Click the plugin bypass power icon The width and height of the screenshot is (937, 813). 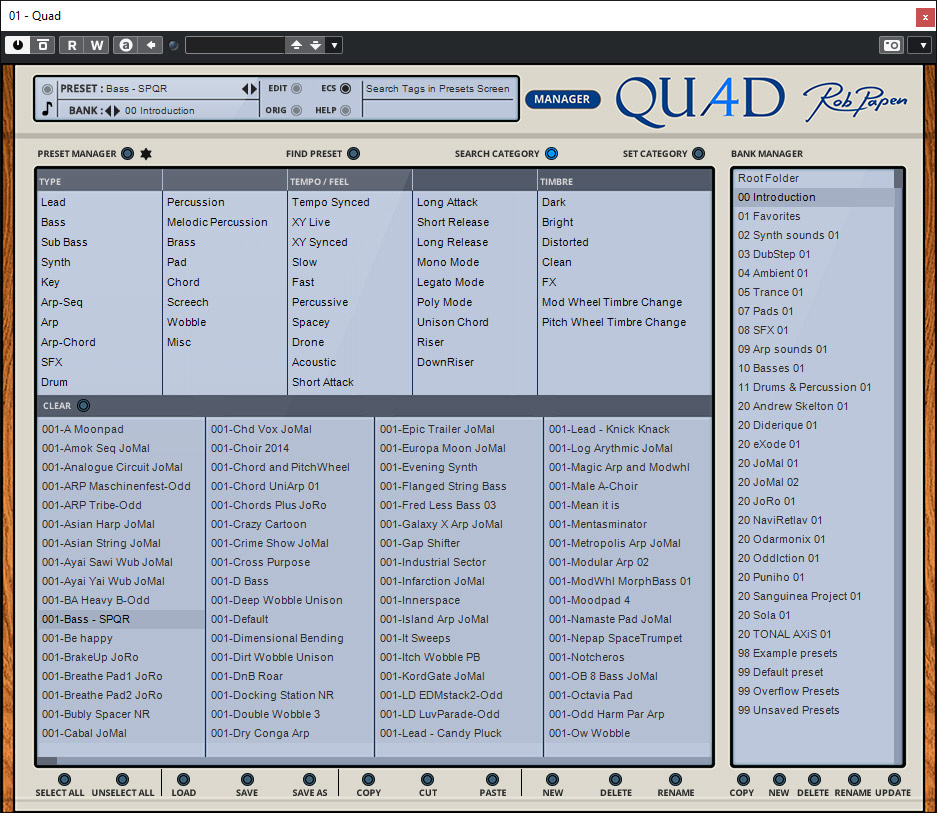(x=18, y=45)
